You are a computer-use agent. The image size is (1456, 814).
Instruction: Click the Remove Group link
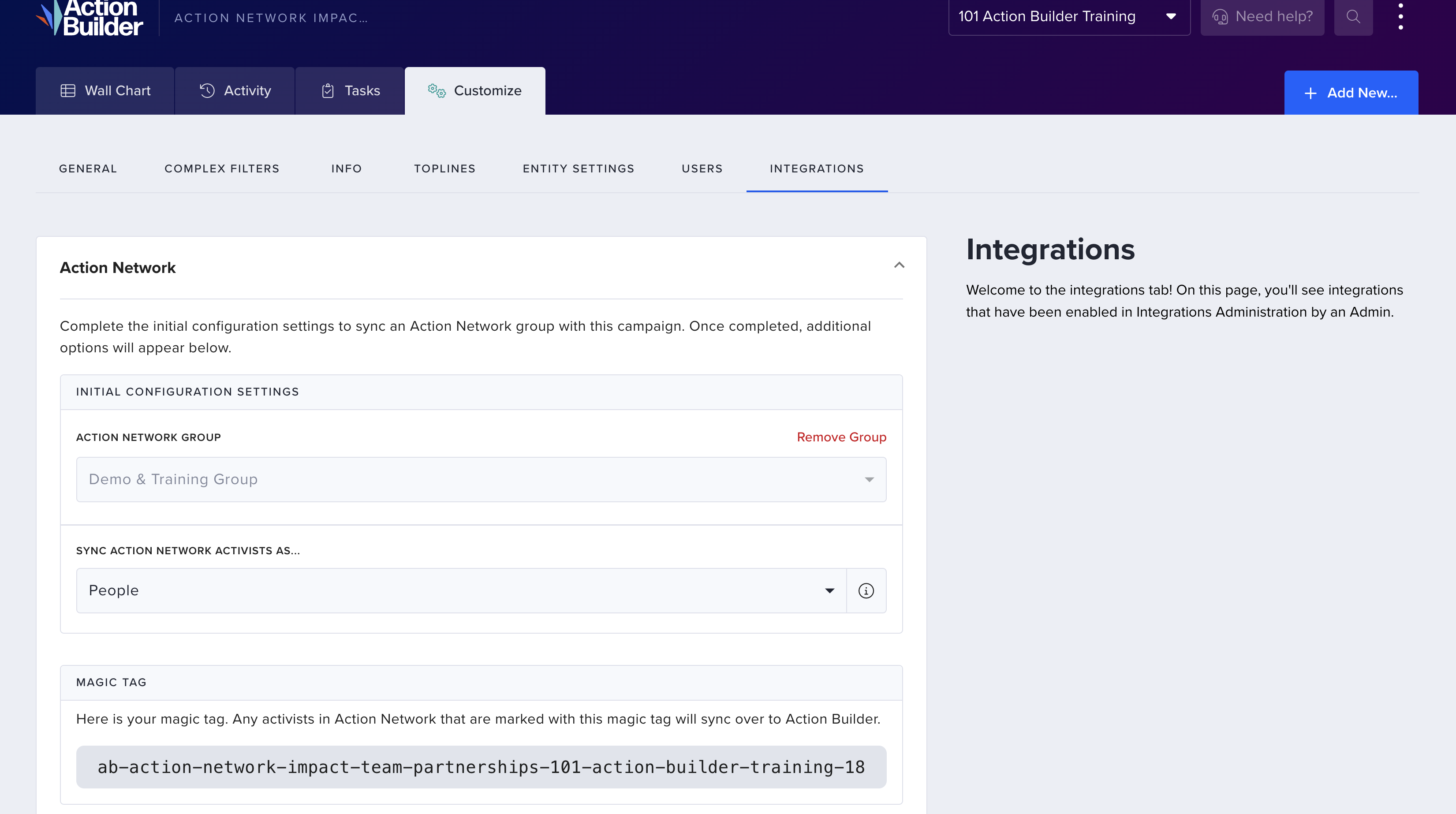coord(842,437)
